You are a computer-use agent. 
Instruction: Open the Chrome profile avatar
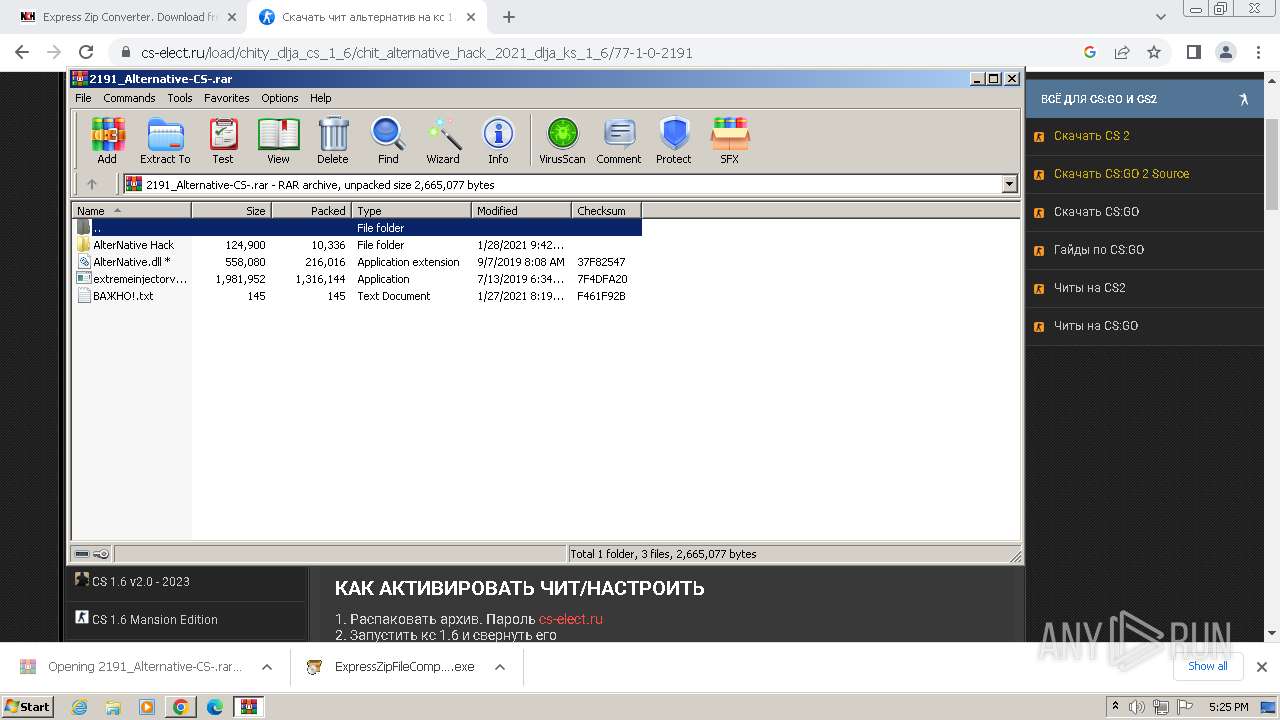(x=1225, y=52)
